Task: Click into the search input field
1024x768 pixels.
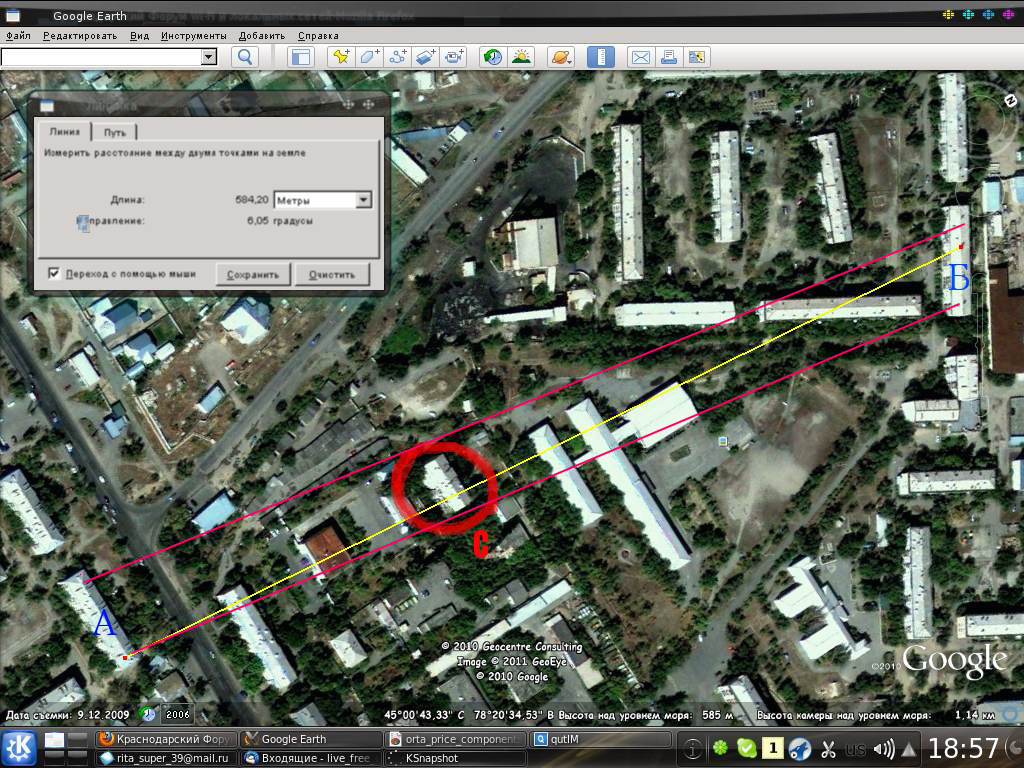Action: [x=101, y=57]
